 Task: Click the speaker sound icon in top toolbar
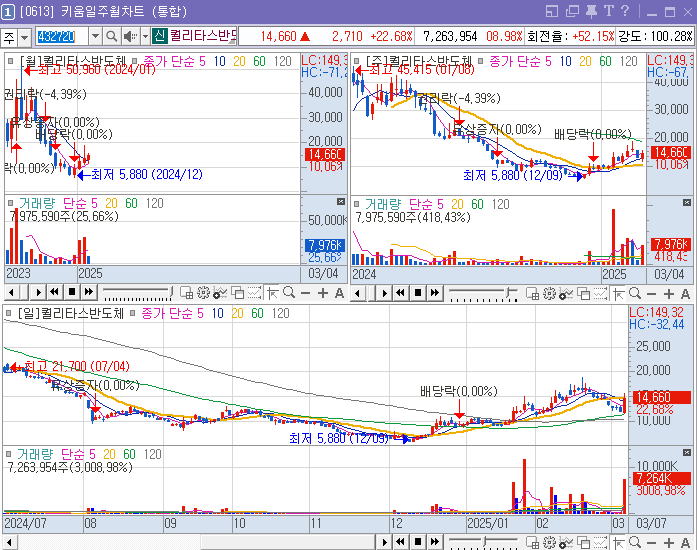pyautogui.click(x=130, y=36)
